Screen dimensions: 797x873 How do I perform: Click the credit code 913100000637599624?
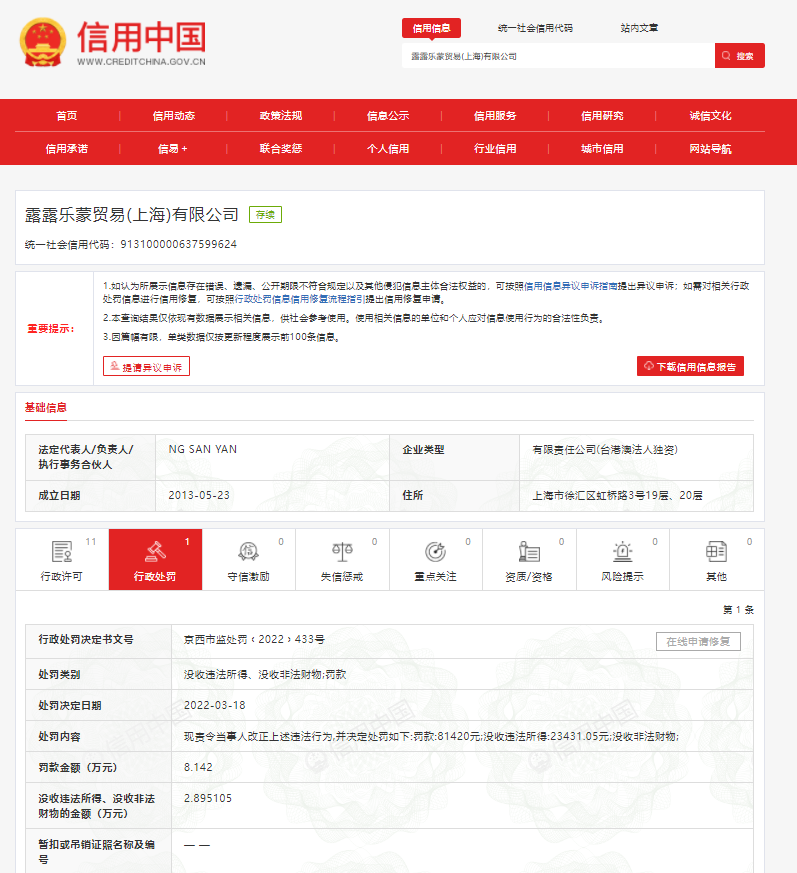(x=178, y=244)
